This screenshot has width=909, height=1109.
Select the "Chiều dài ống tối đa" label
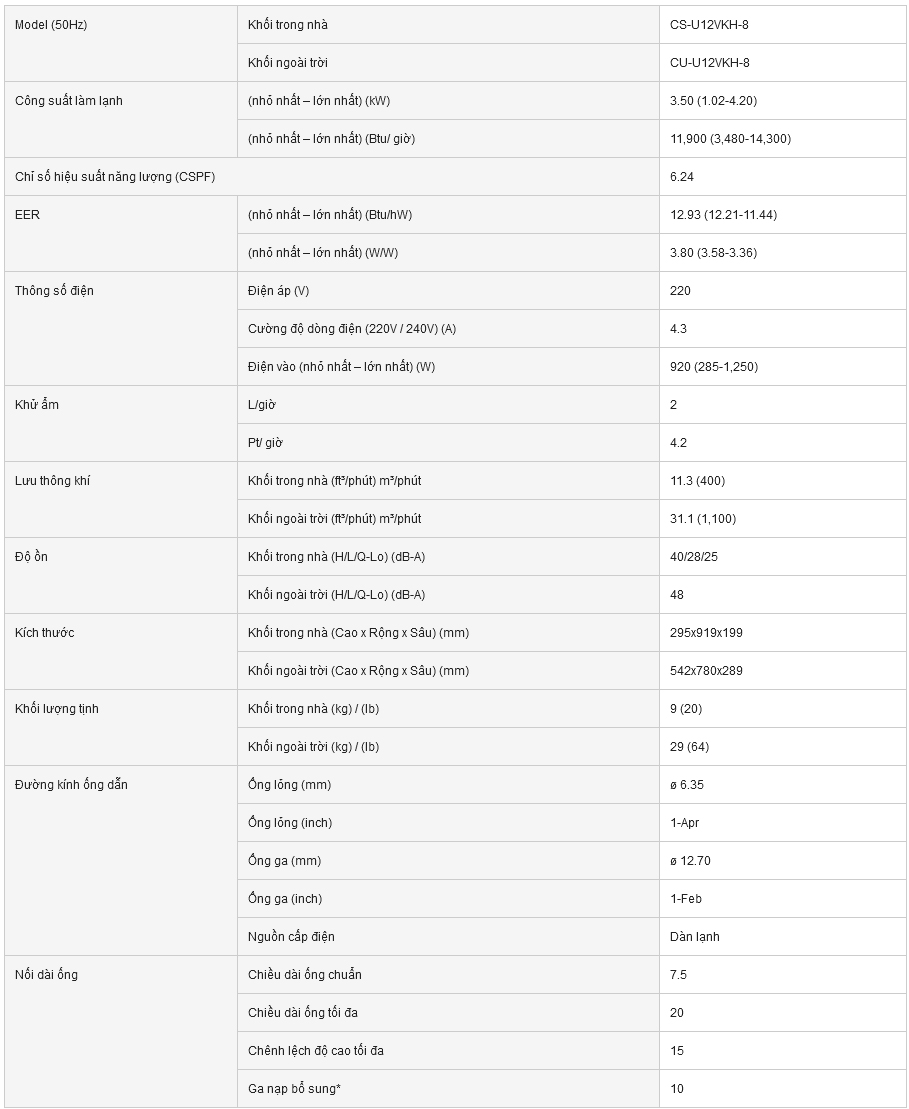coord(303,1013)
